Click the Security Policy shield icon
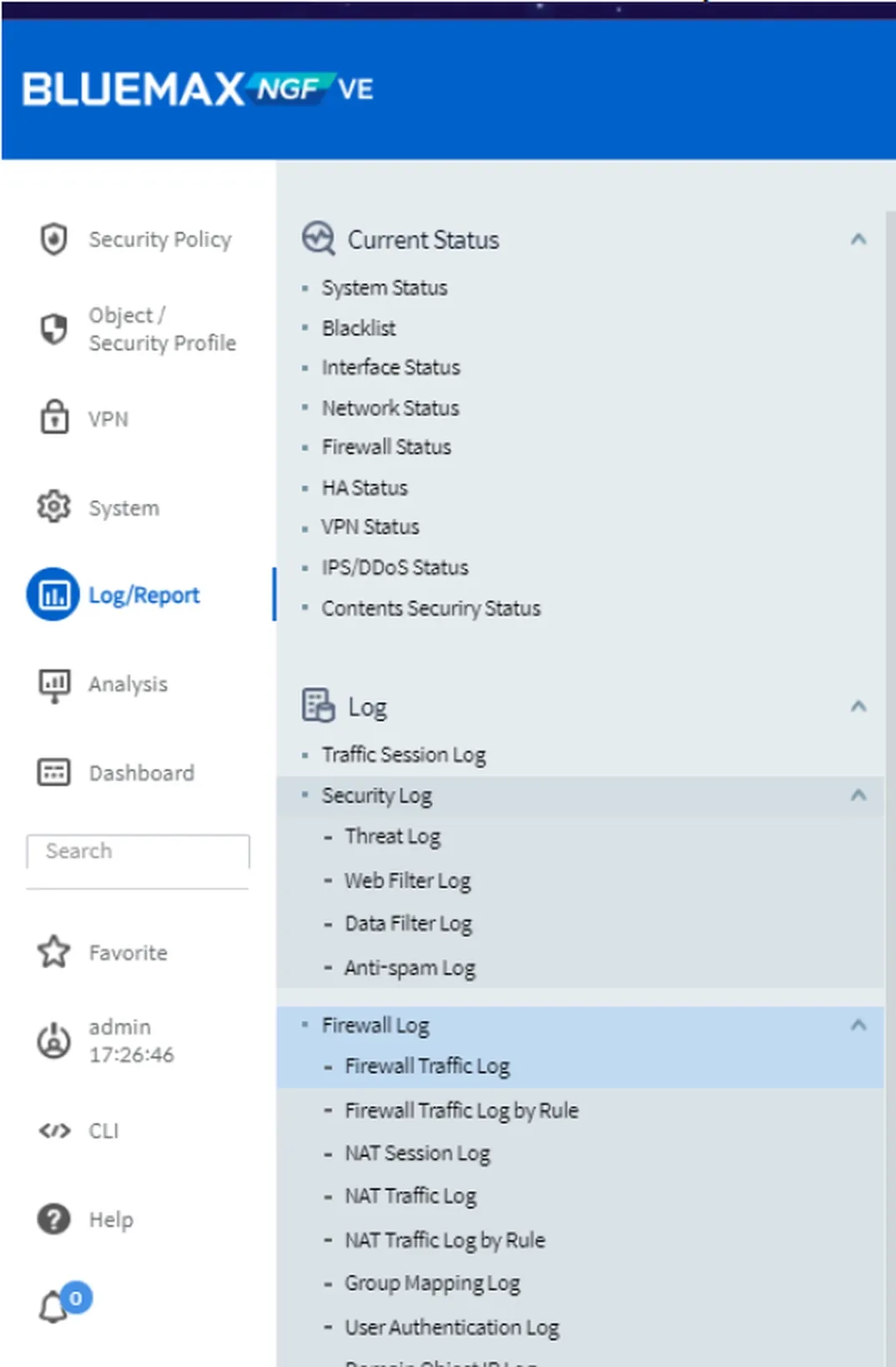Screen dimensions: 896x1367 point(54,240)
